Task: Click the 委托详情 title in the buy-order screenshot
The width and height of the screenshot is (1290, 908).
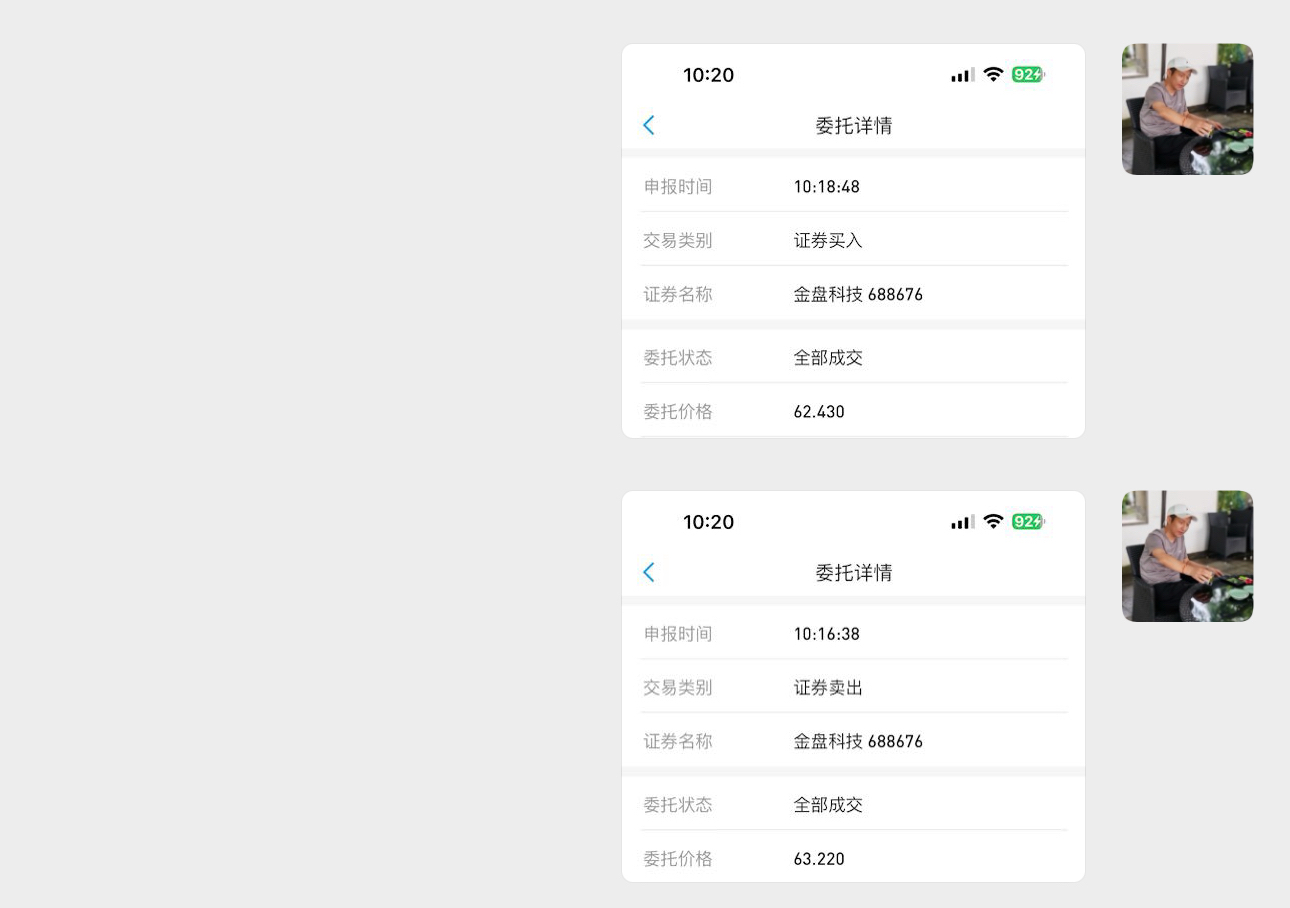Action: point(853,126)
